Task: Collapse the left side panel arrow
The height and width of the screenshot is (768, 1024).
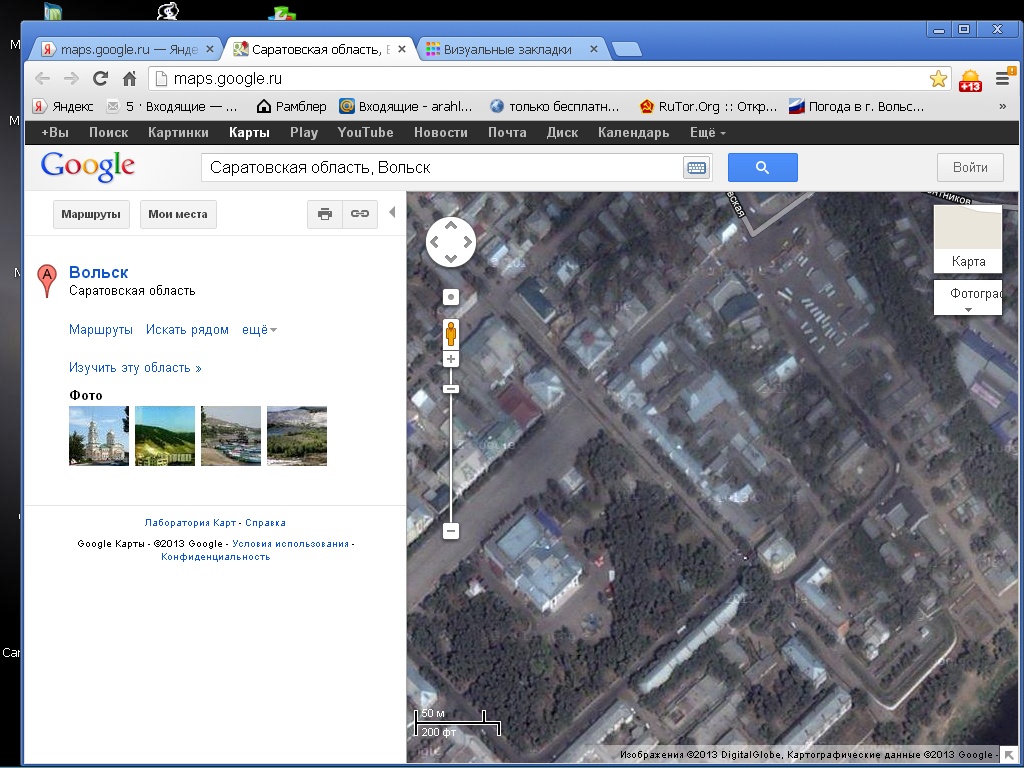Action: 392,212
